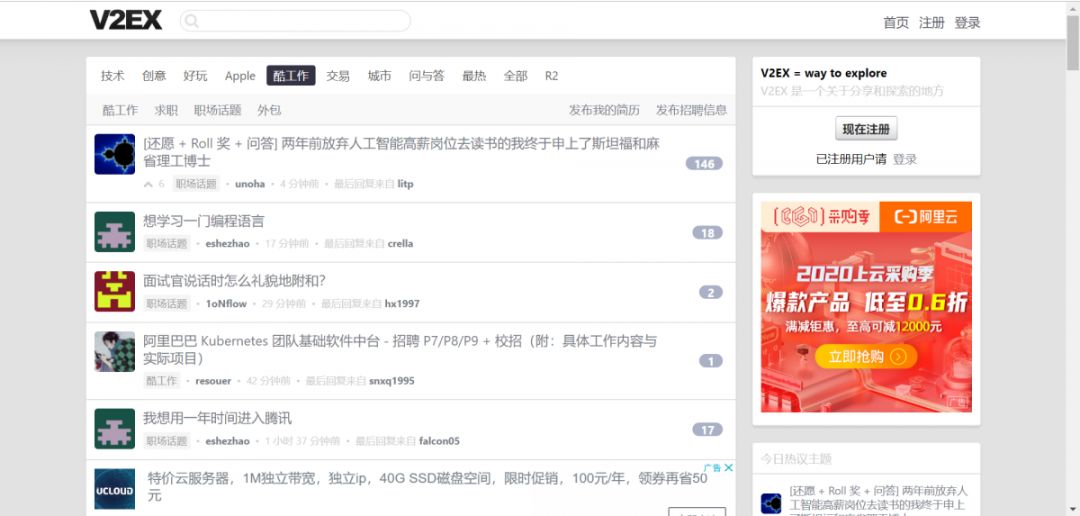Open the 阿里巴巴 Kubernetes recruiting topic
This screenshot has width=1080, height=516.
pos(400,349)
